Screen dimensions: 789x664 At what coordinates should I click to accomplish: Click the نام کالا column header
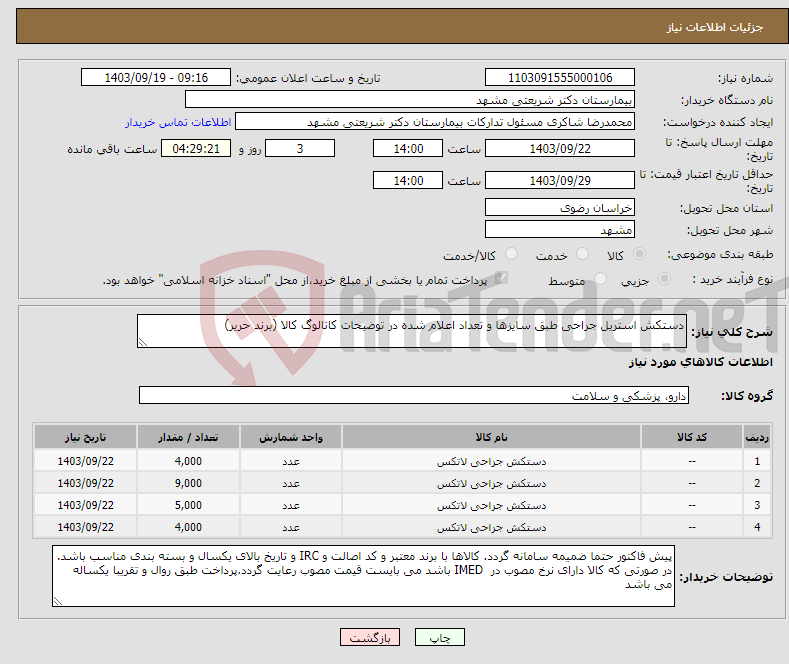(491, 437)
